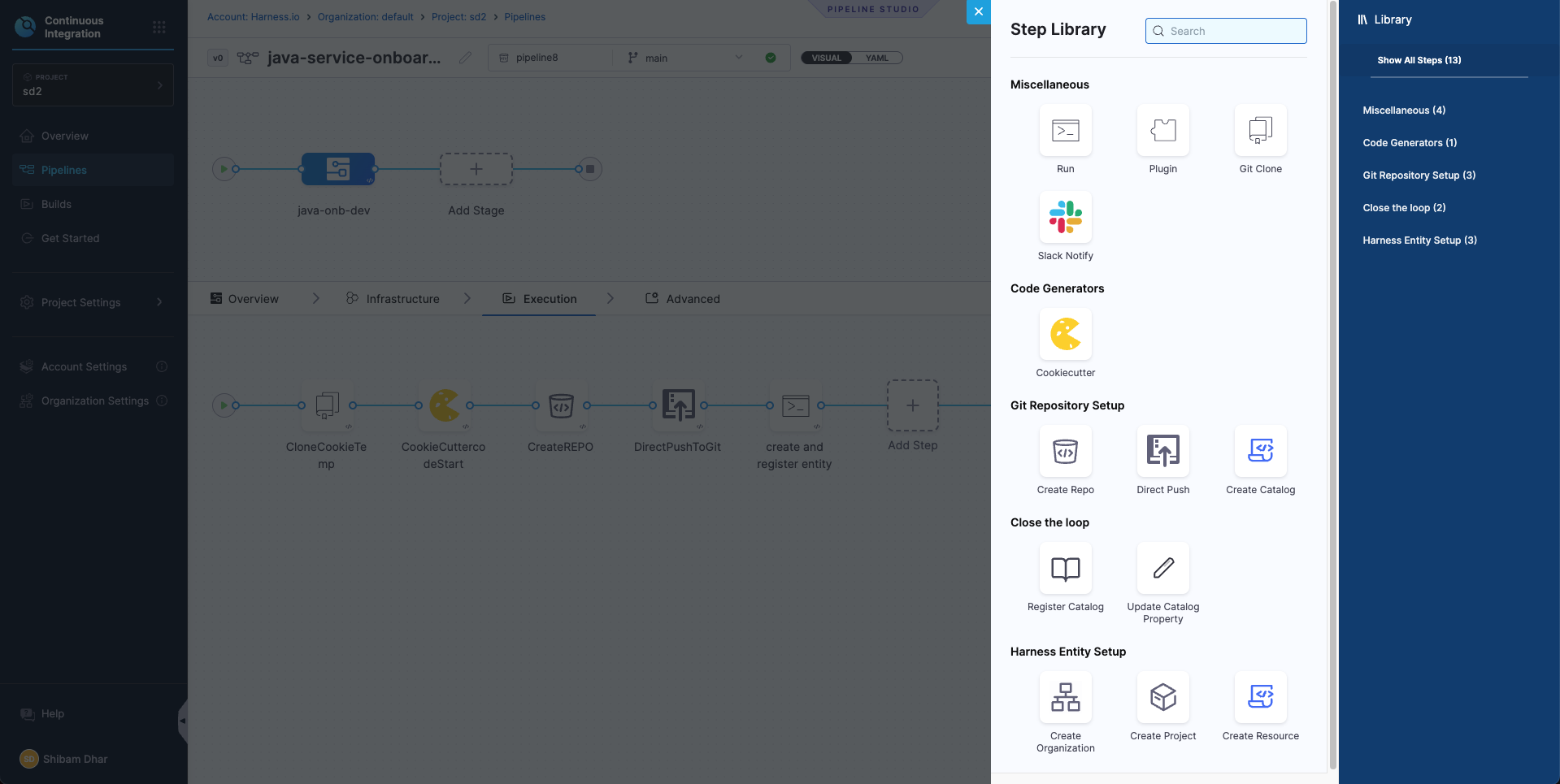Click the Pipelines breadcrumb link
Screen dimensions: 1560x784
[x=524, y=17]
